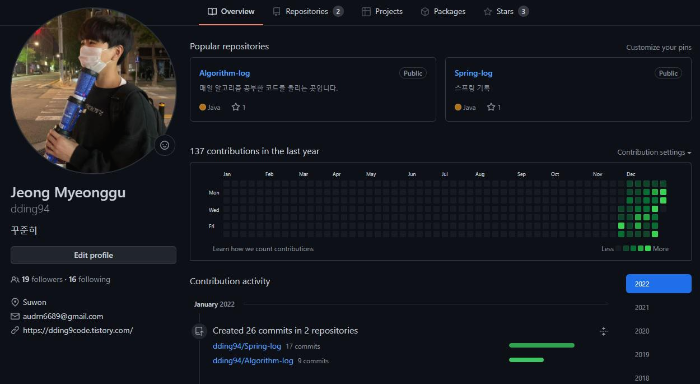Click the Java language dot on Algorithm-log
The width and height of the screenshot is (700, 384).
point(202,107)
